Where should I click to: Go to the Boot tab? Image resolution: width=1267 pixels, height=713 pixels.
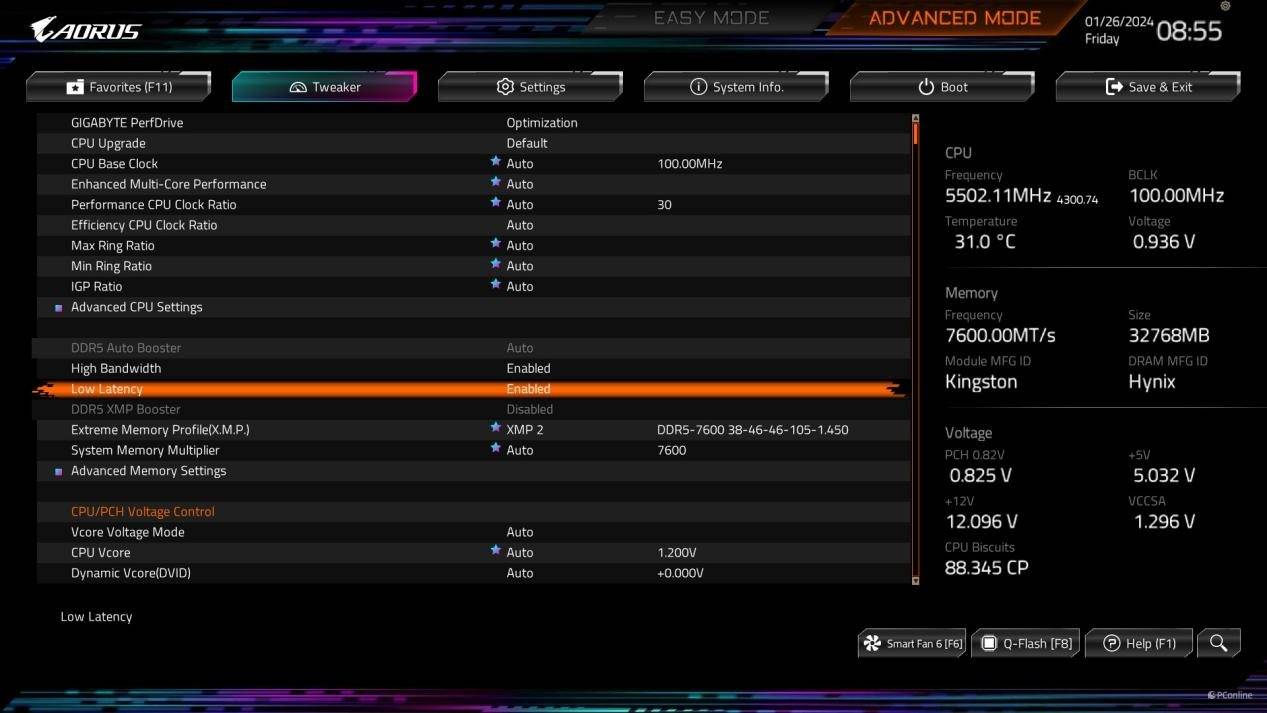pyautogui.click(x=942, y=87)
